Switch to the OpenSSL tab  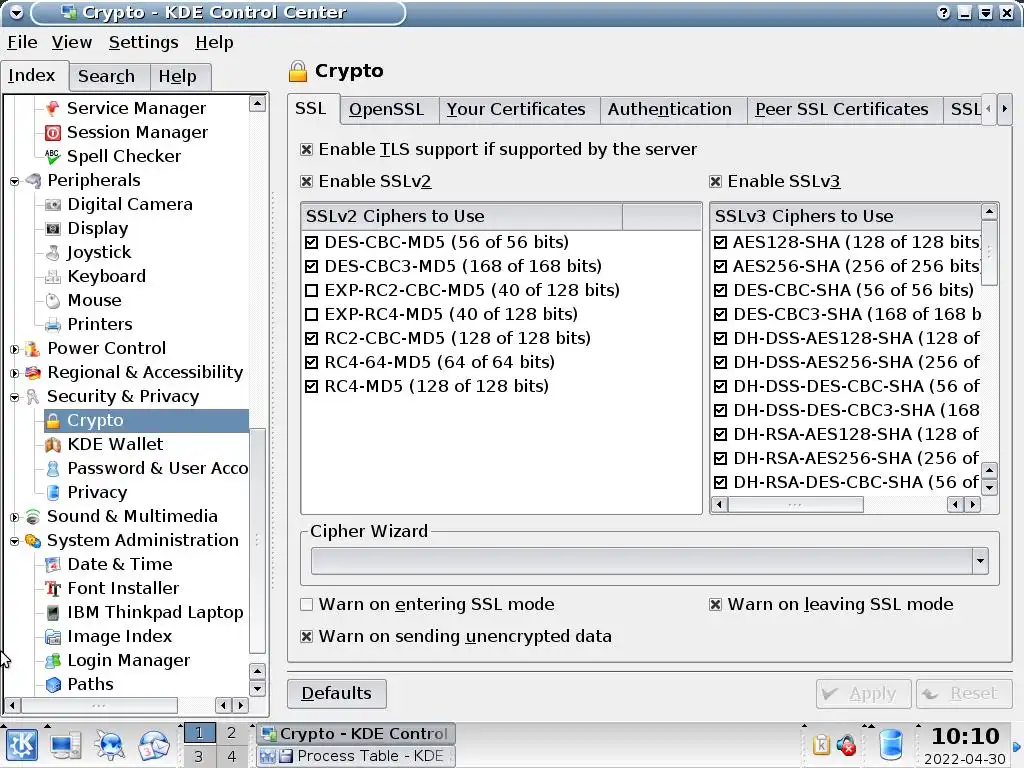387,110
